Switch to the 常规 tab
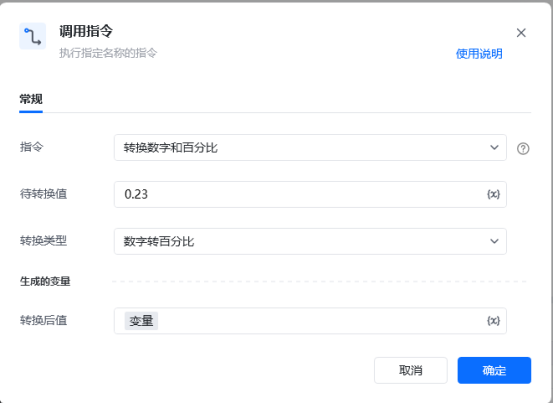Viewport: 554px width, 403px height. (31, 99)
